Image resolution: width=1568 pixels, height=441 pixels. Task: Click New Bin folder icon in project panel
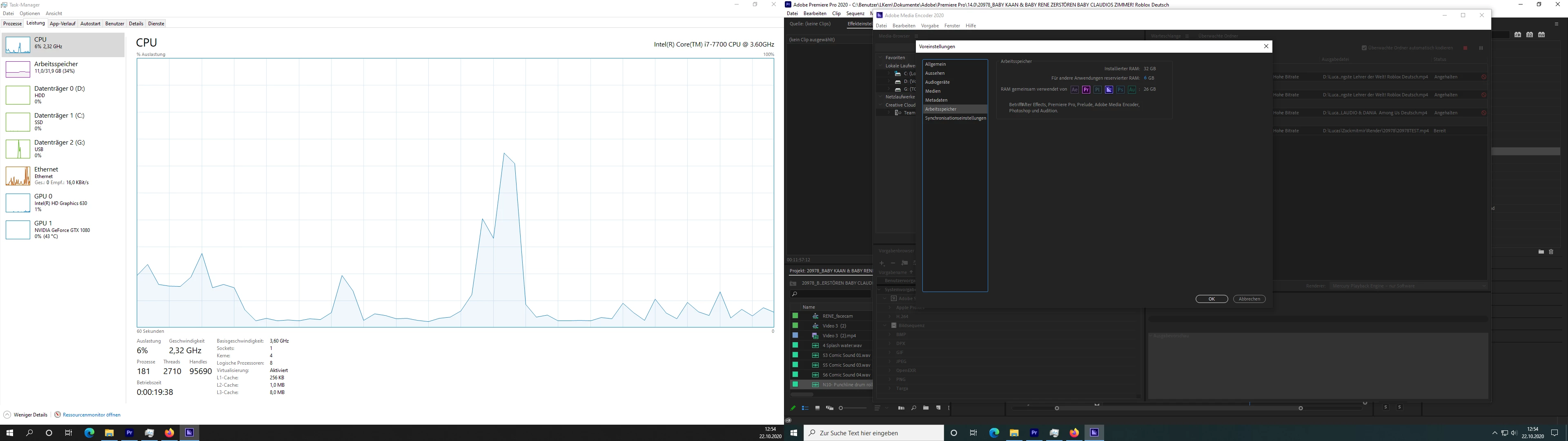(926, 408)
